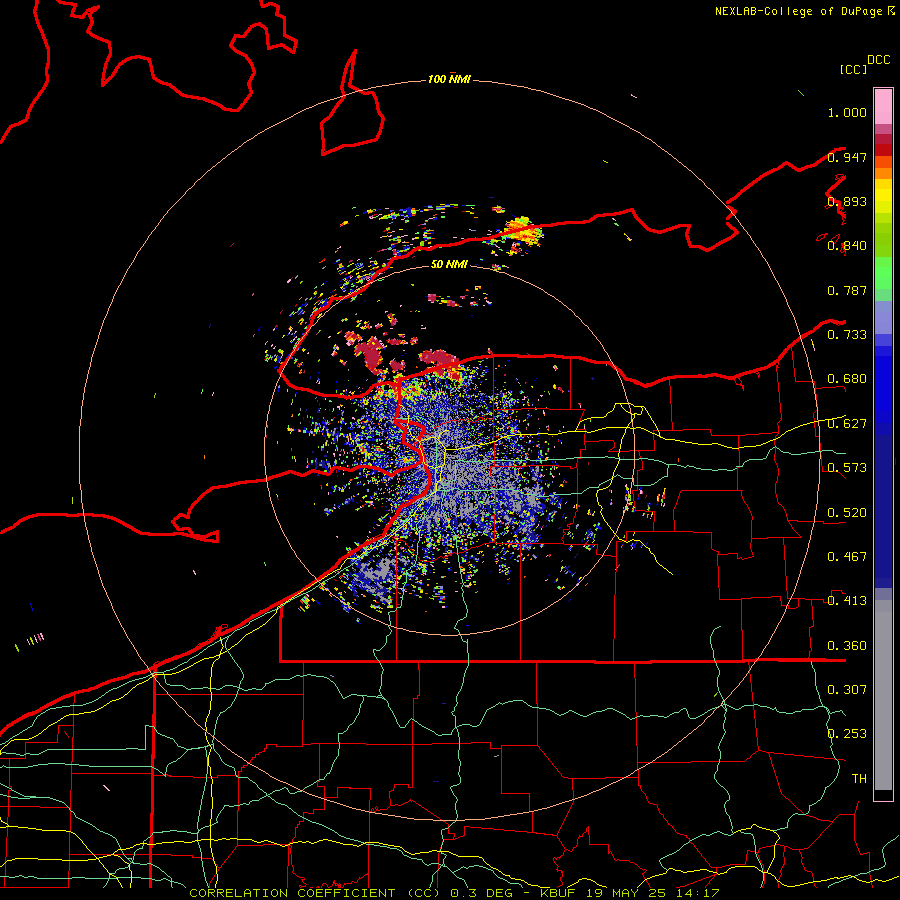Click the 0.467 scale value
Image resolution: width=900 pixels, height=900 pixels.
click(x=847, y=557)
